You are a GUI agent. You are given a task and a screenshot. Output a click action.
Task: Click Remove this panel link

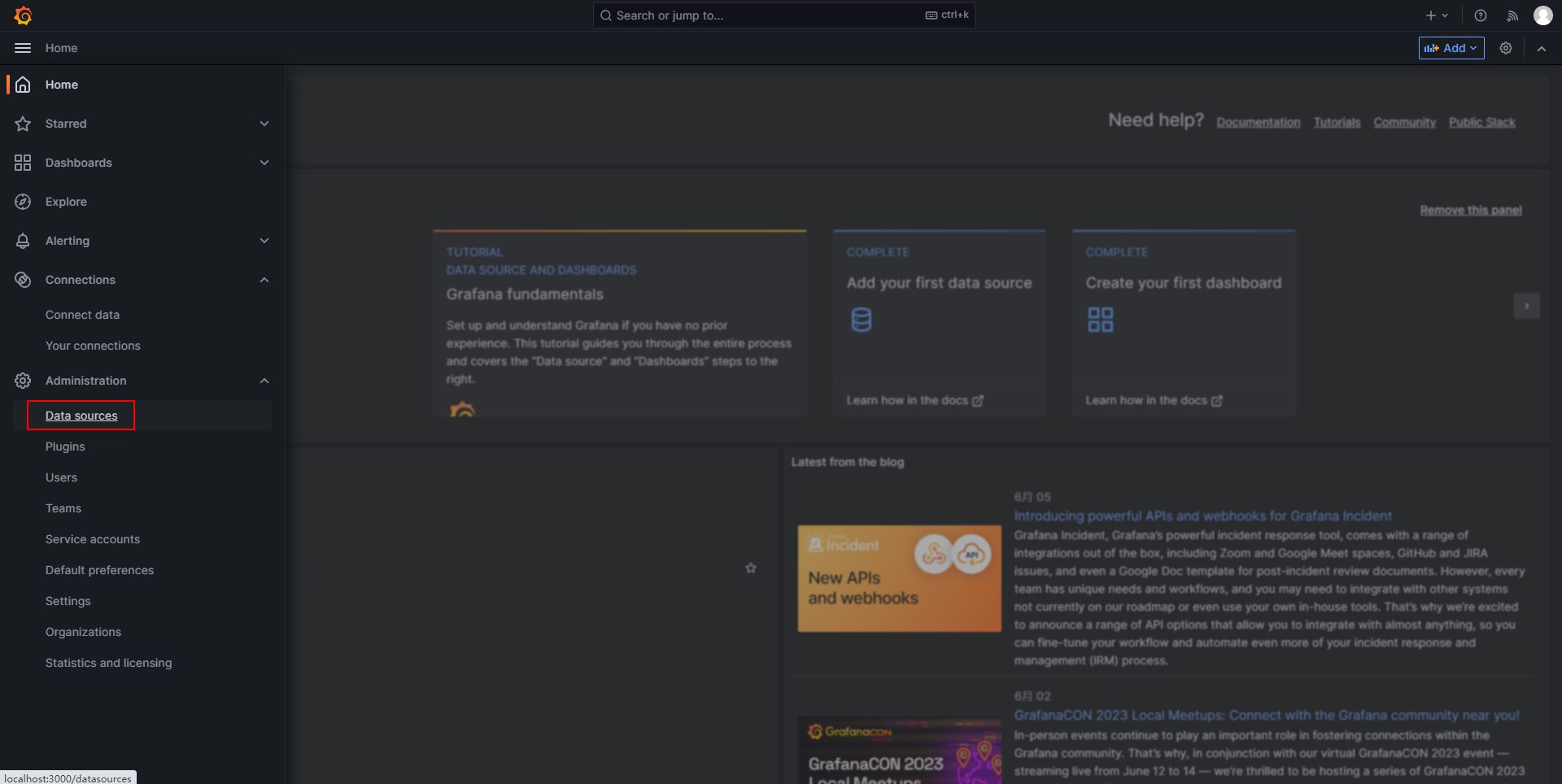point(1471,210)
